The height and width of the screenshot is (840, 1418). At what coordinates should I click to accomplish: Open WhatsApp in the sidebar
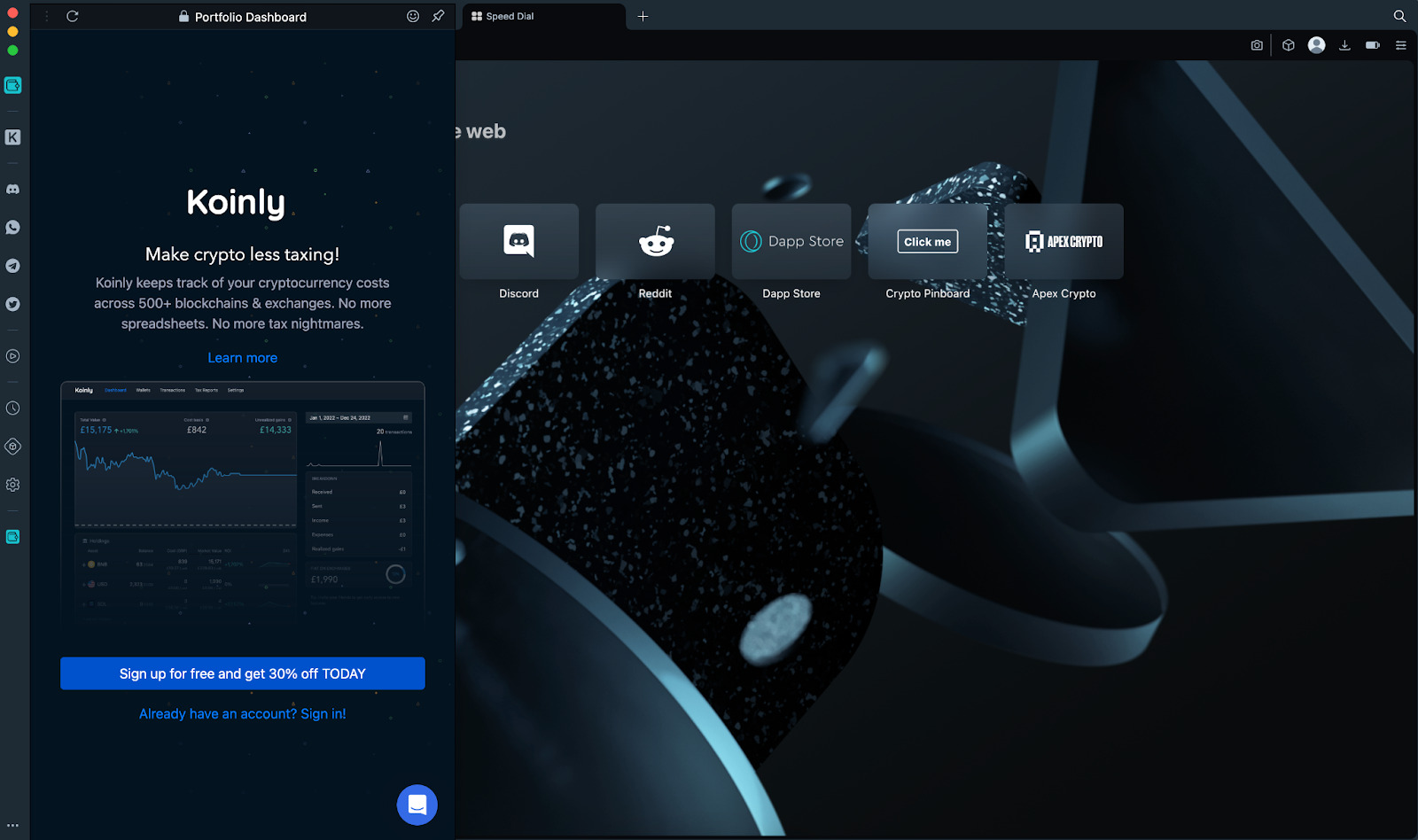(x=12, y=228)
